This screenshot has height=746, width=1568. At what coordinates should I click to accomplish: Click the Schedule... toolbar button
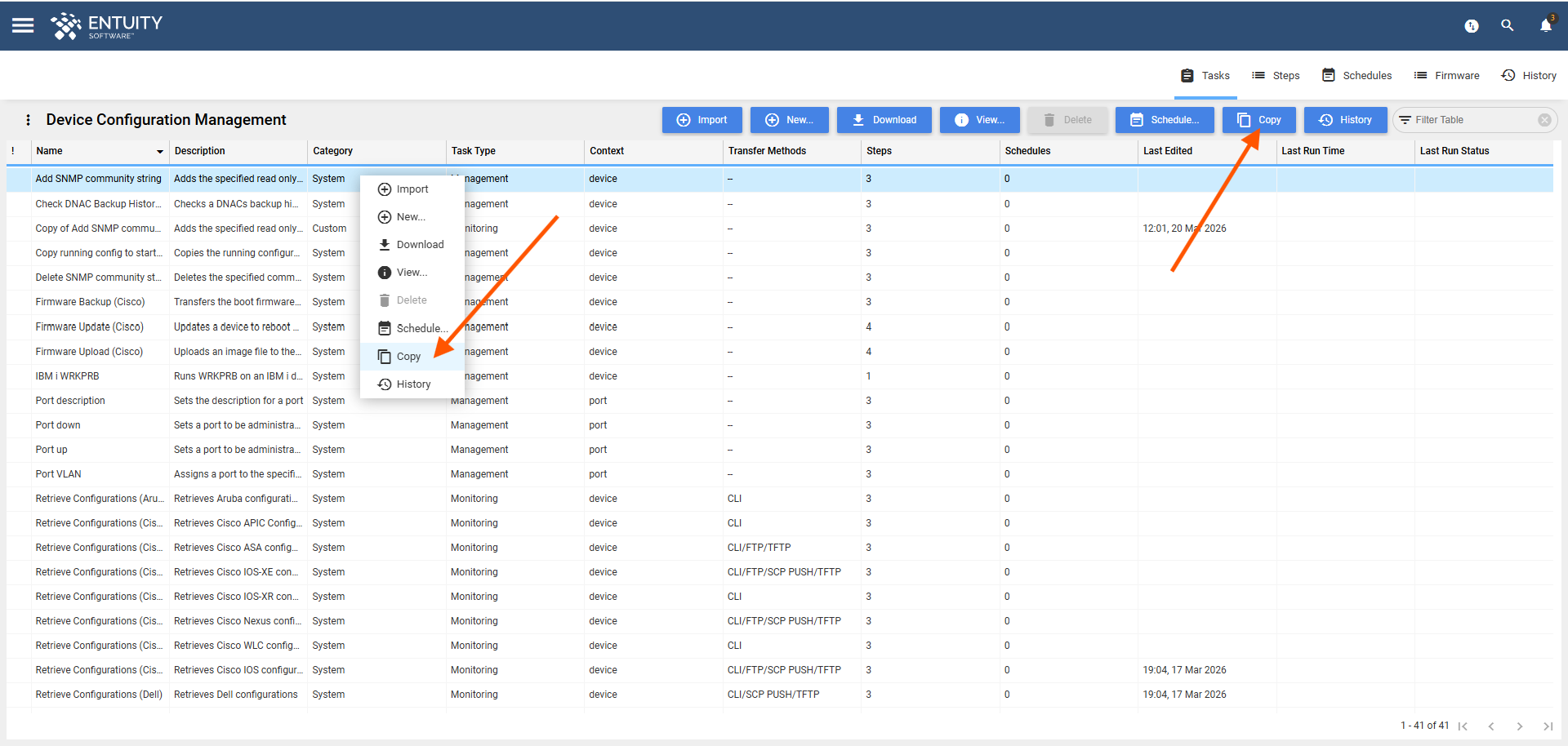pos(1165,120)
